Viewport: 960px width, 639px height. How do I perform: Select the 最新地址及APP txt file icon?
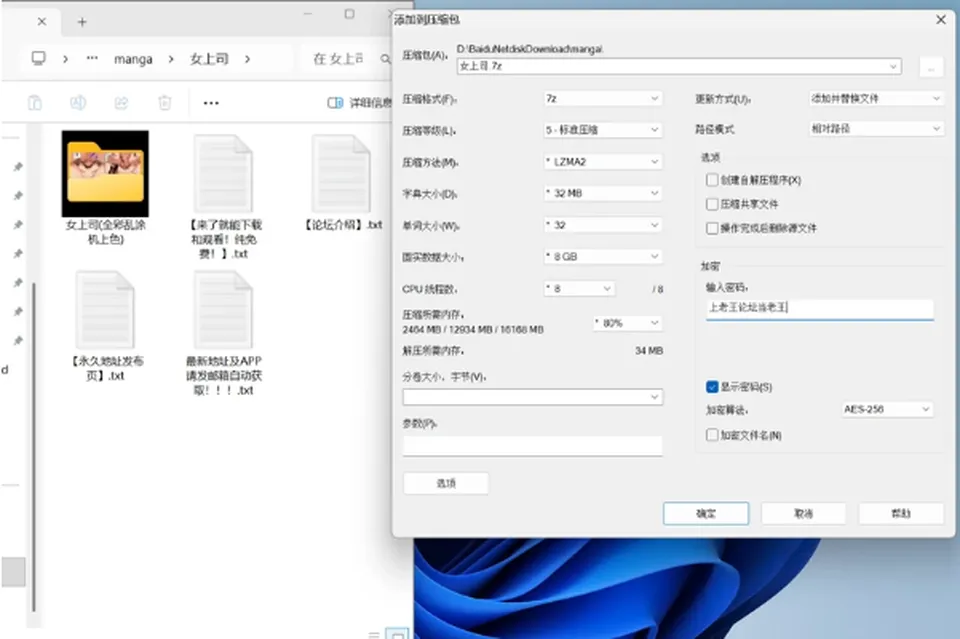pos(223,310)
